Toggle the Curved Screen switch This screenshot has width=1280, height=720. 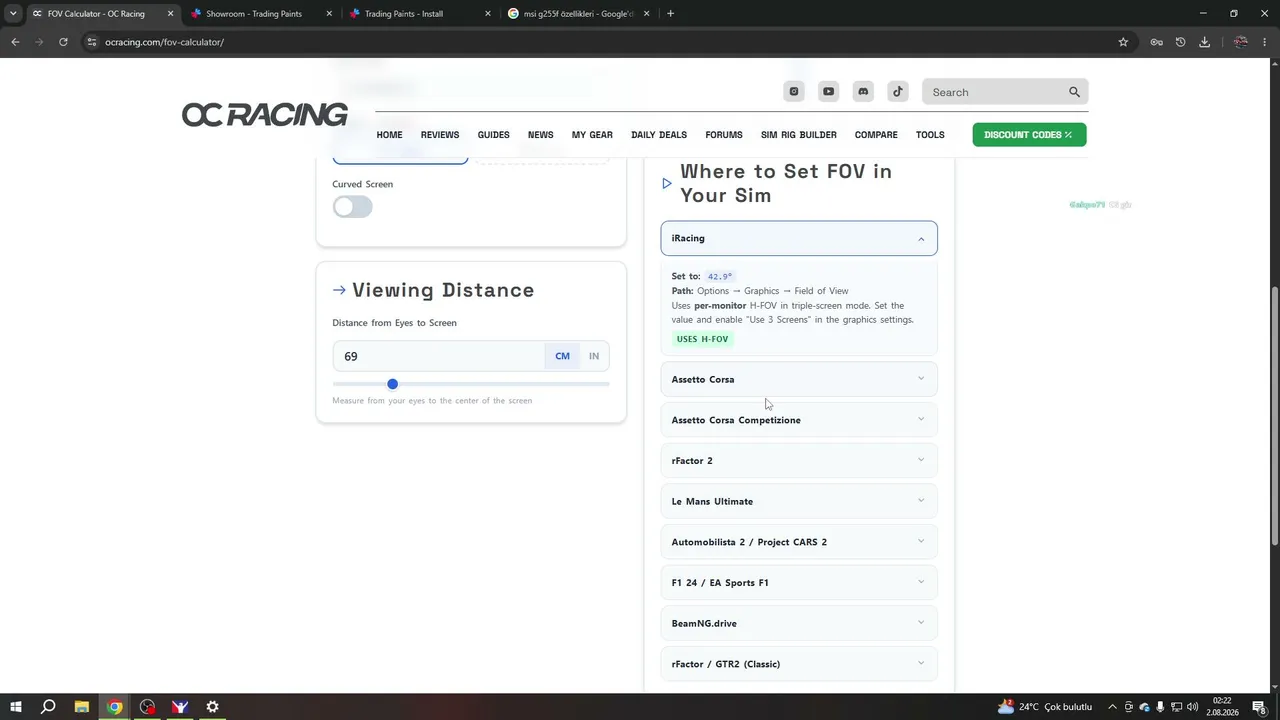click(x=353, y=207)
